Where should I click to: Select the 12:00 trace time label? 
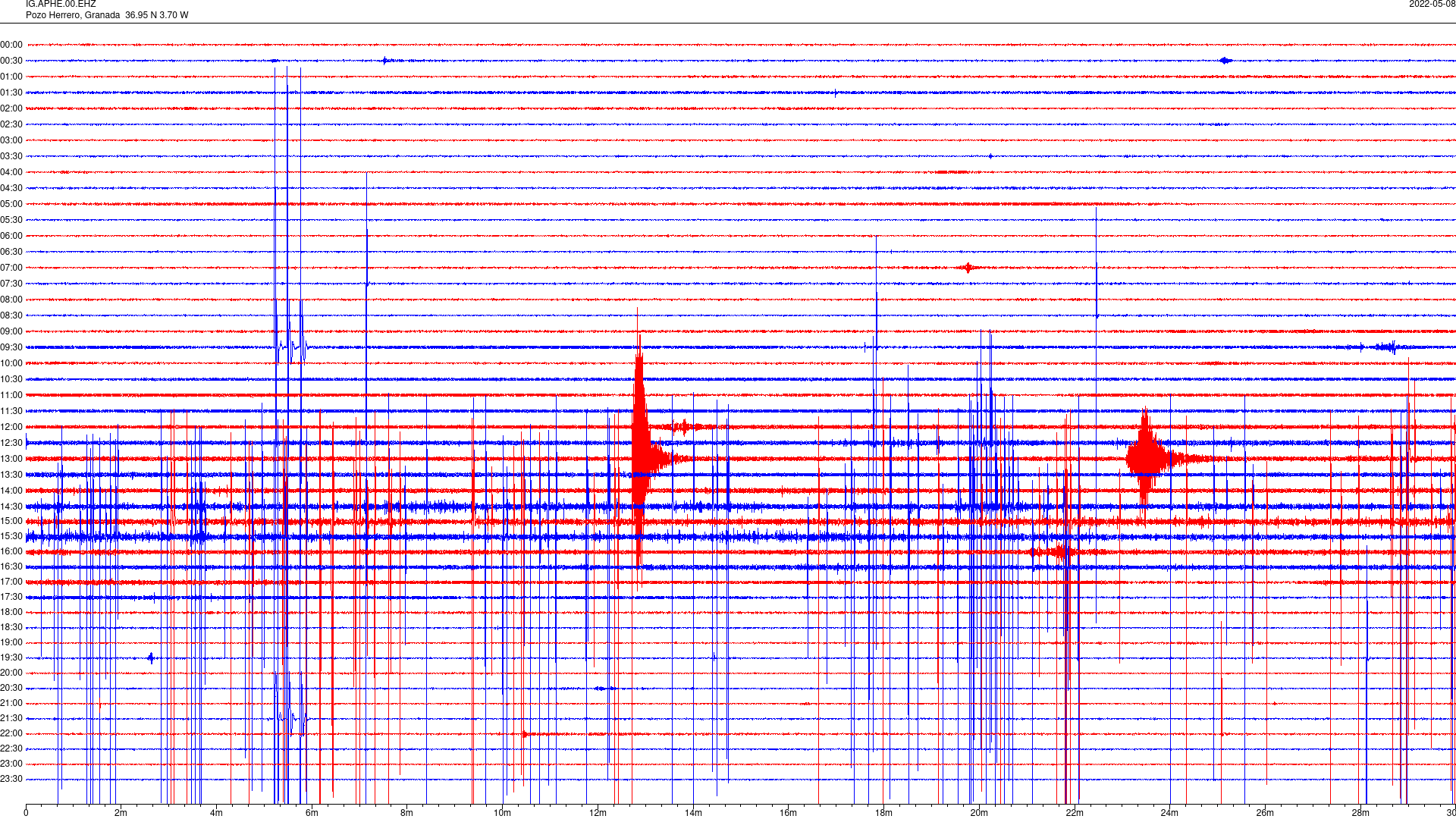(x=11, y=427)
